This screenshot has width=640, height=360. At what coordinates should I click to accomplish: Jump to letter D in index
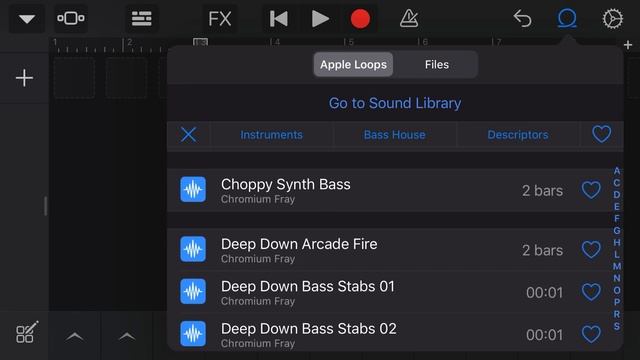pos(617,194)
